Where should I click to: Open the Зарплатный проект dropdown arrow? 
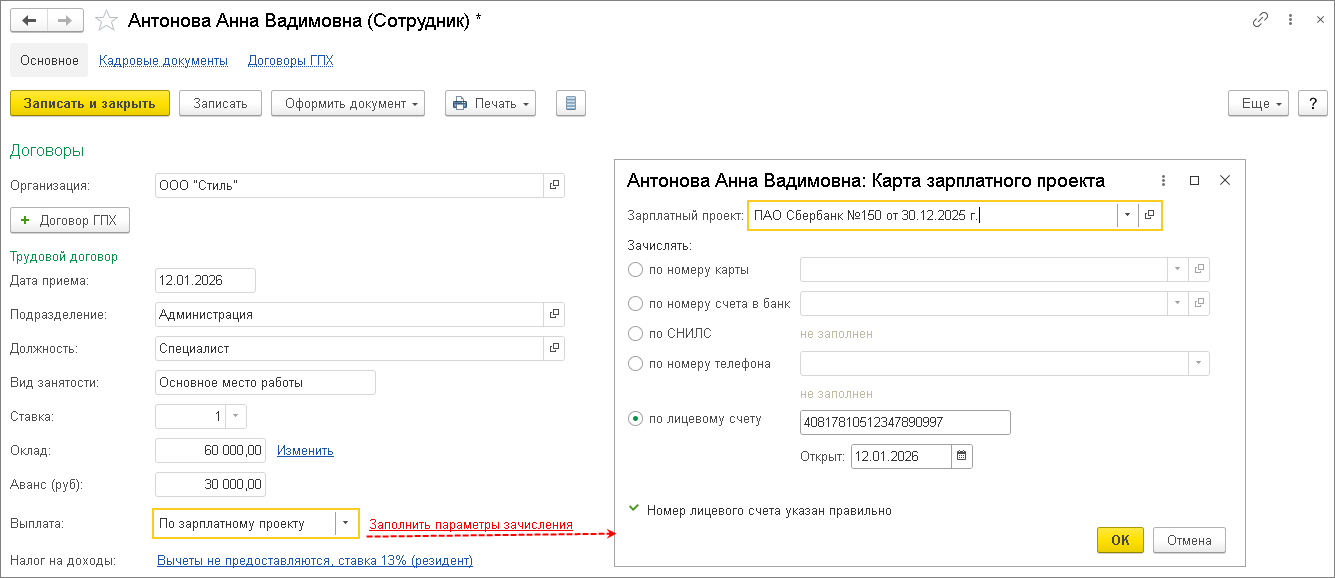click(x=1127, y=215)
